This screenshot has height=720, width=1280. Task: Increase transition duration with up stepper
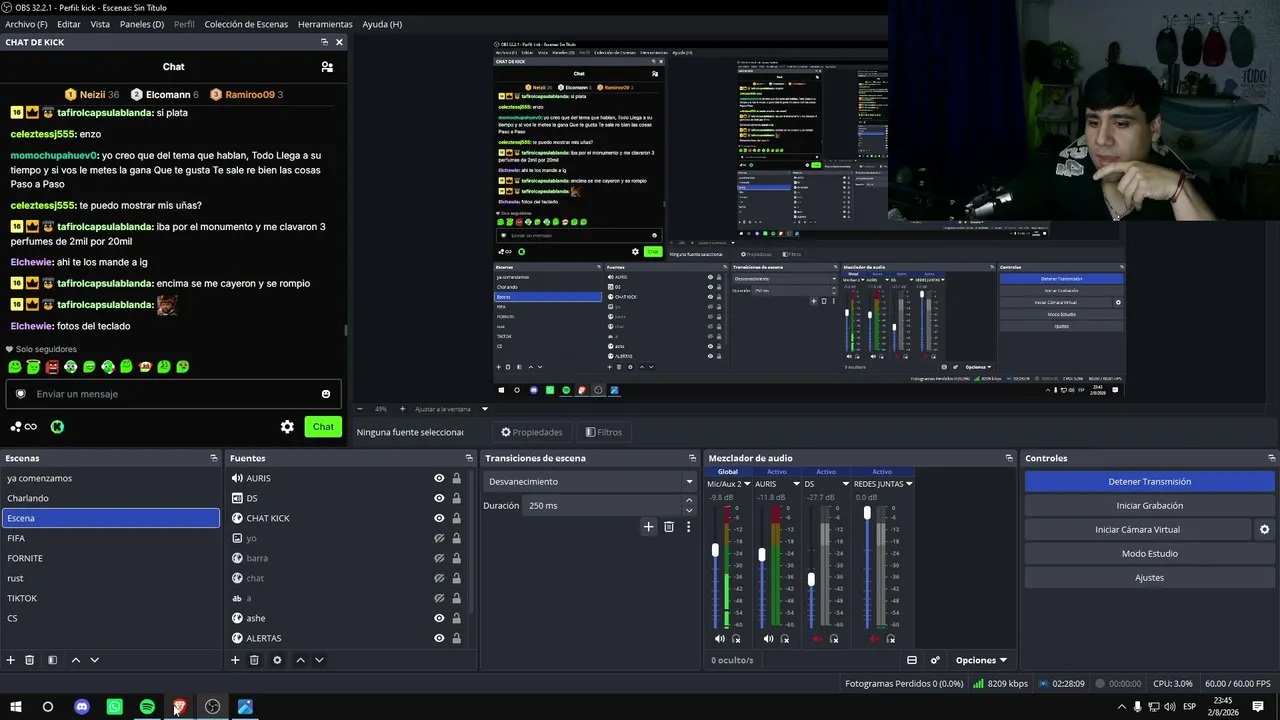(x=688, y=501)
